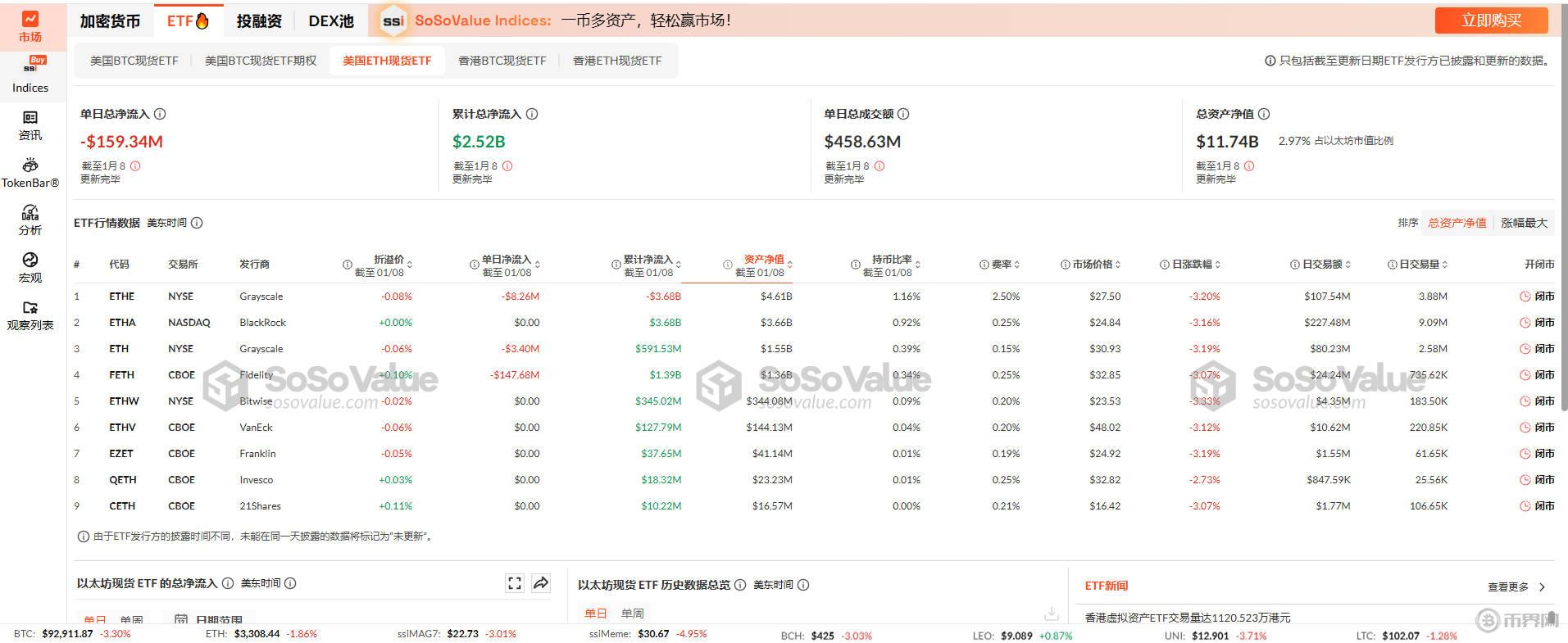This screenshot has width=1568, height=643.
Task: Switch to 香港ETH现货ETF tab
Action: tap(616, 61)
